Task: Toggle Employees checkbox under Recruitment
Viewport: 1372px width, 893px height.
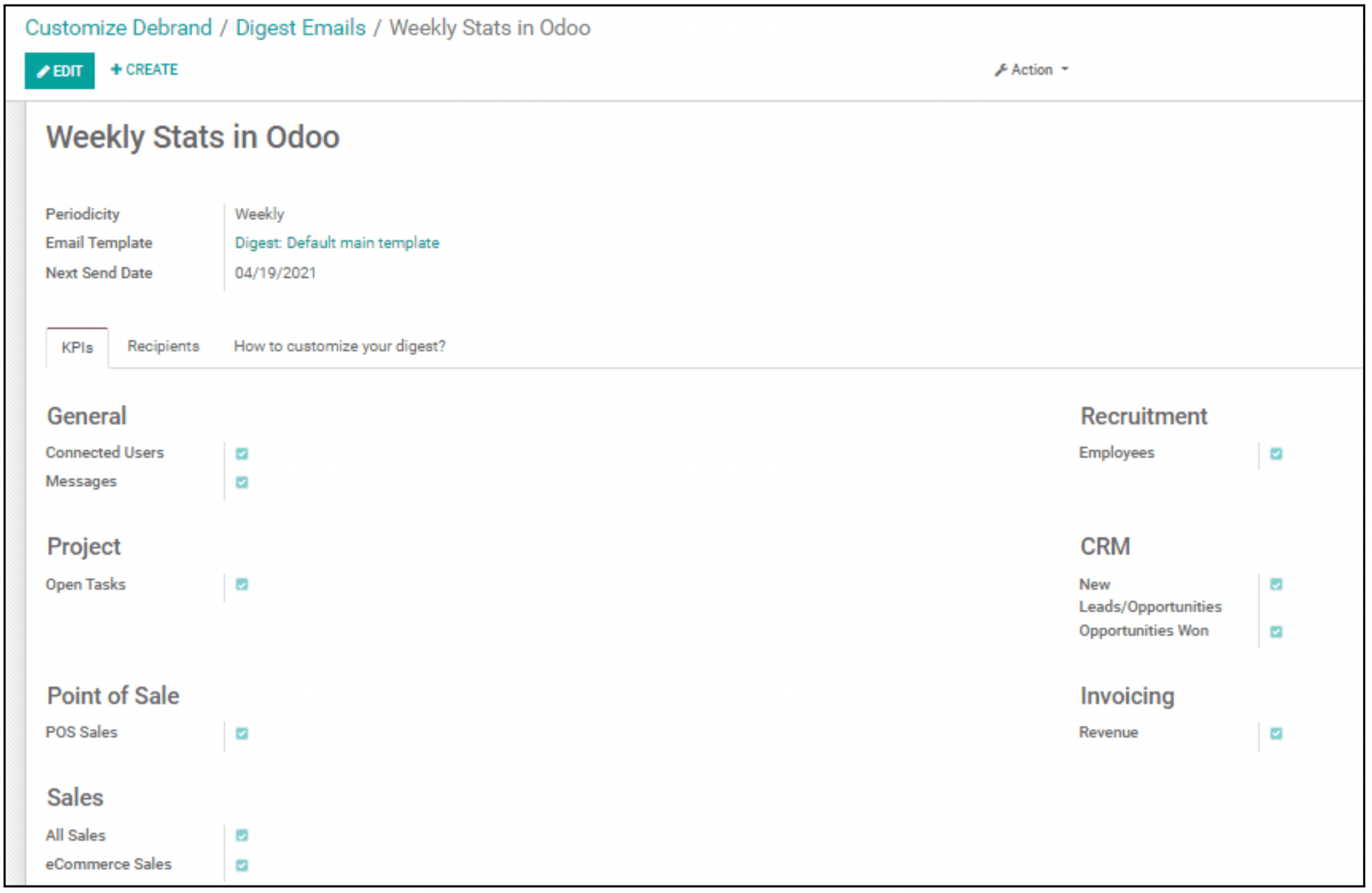Action: pos(1277,453)
